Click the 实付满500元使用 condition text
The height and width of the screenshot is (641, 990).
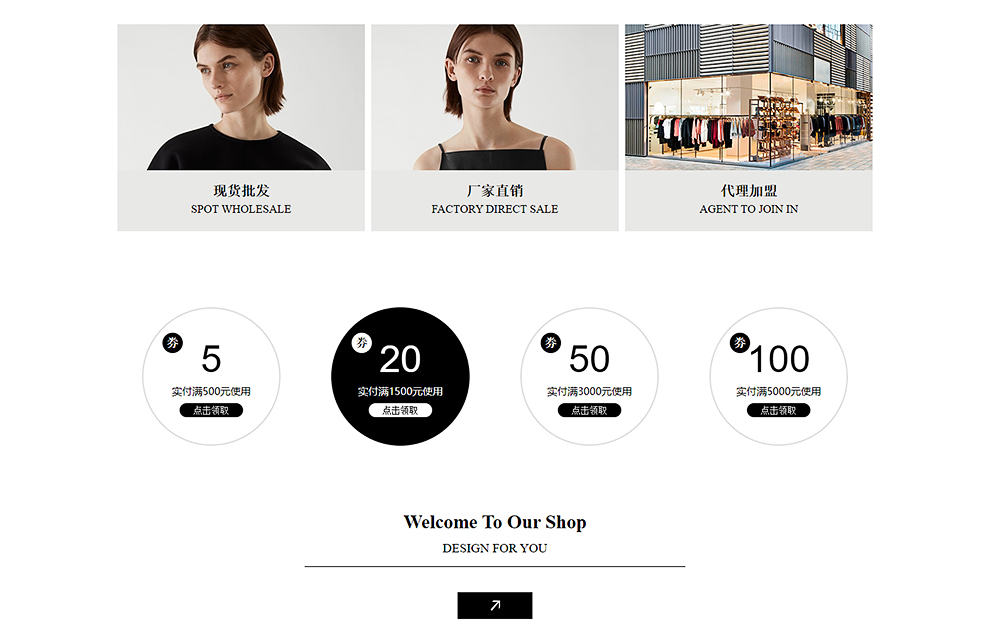(x=211, y=392)
